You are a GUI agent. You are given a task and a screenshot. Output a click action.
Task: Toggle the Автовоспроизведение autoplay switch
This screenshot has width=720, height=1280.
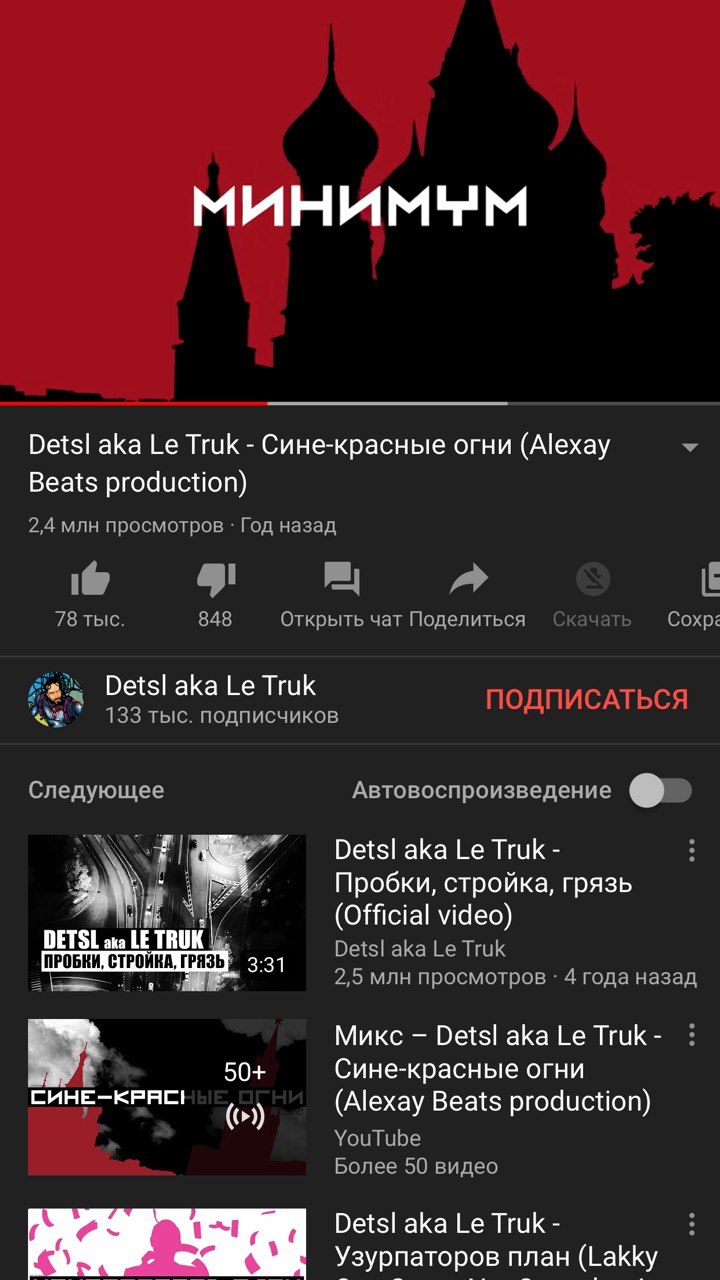point(660,790)
